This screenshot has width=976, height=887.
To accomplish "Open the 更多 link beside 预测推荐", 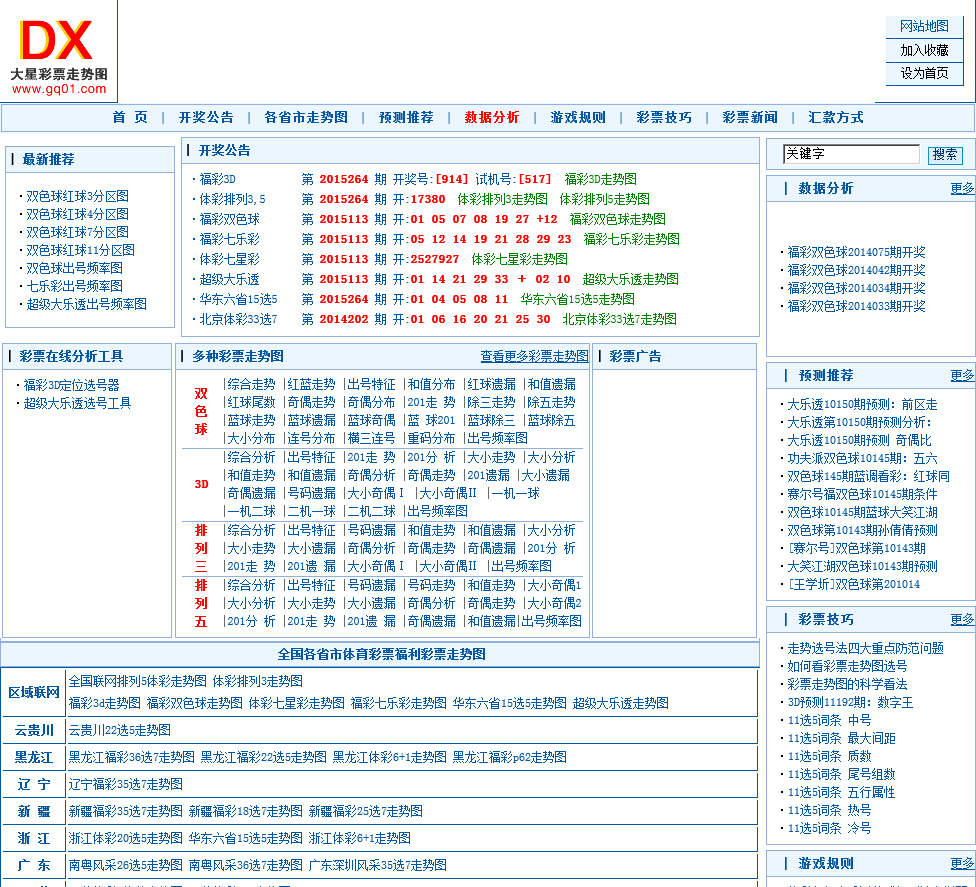I will [x=962, y=375].
